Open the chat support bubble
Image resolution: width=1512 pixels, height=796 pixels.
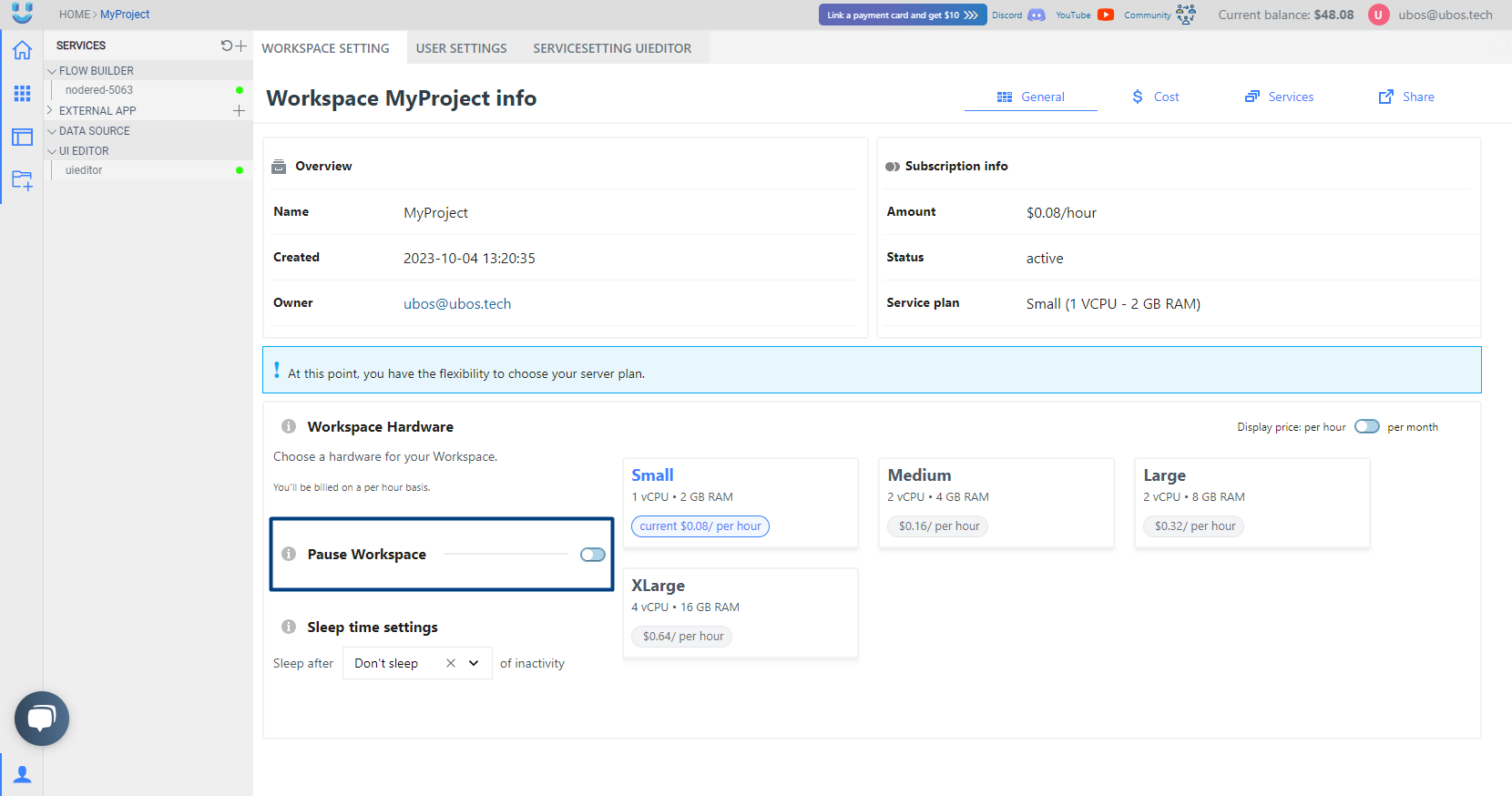pyautogui.click(x=42, y=719)
